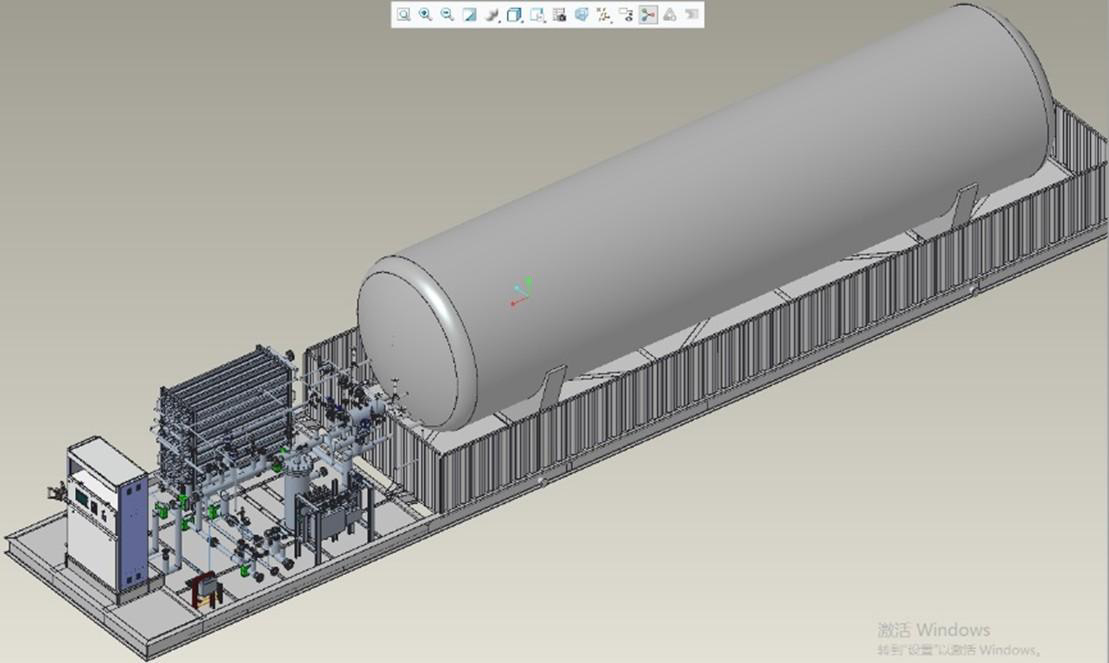Repaint the graphics window
The height and width of the screenshot is (663, 1109).
pos(469,15)
